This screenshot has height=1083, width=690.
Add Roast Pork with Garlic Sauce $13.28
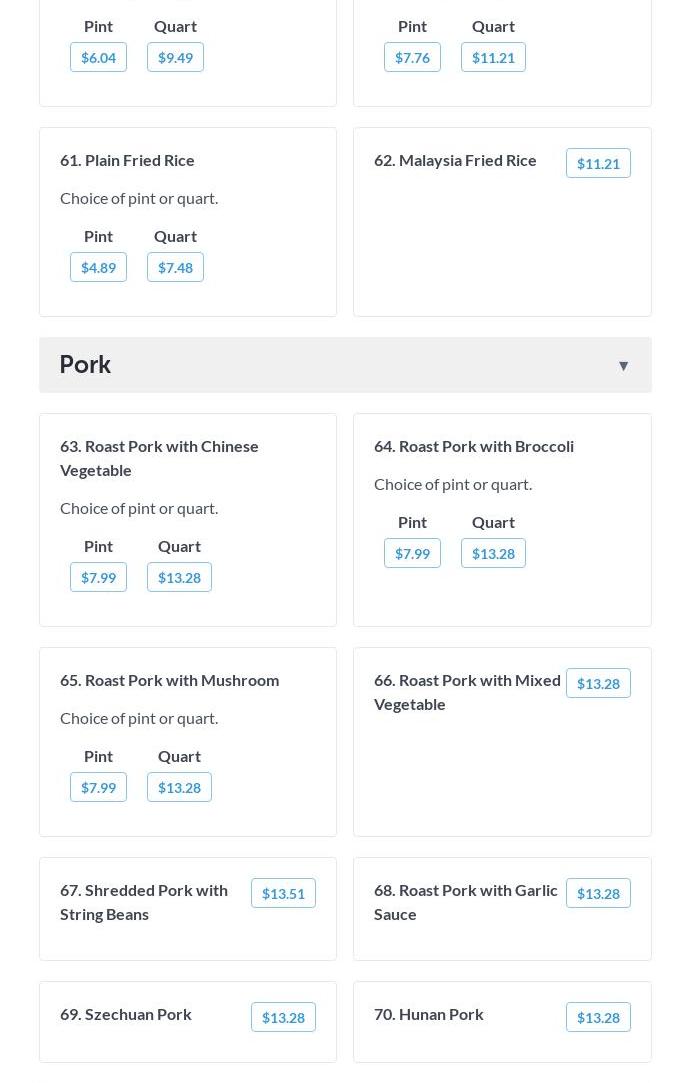click(x=598, y=893)
